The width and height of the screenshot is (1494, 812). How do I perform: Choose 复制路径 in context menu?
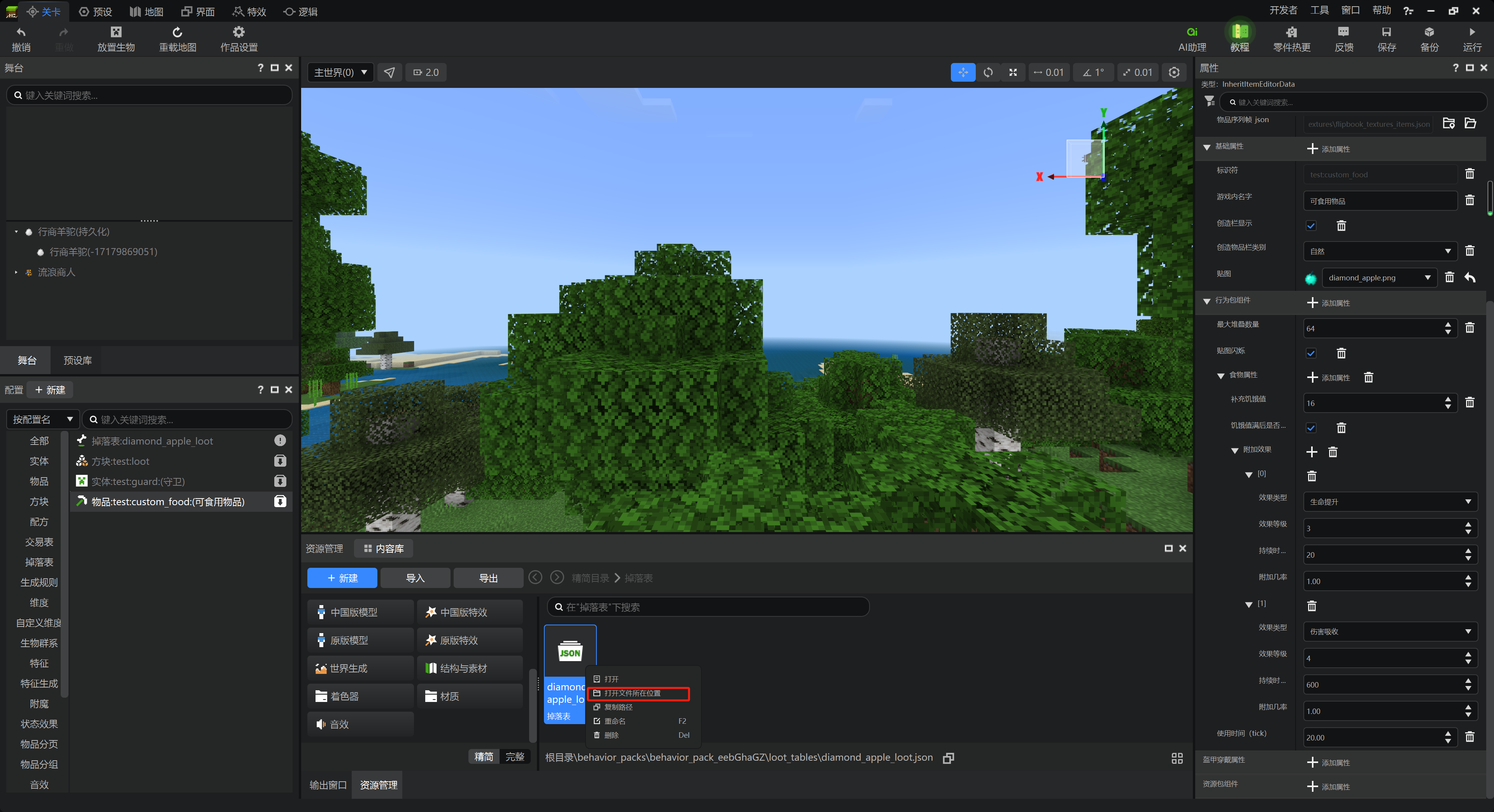pos(643,707)
